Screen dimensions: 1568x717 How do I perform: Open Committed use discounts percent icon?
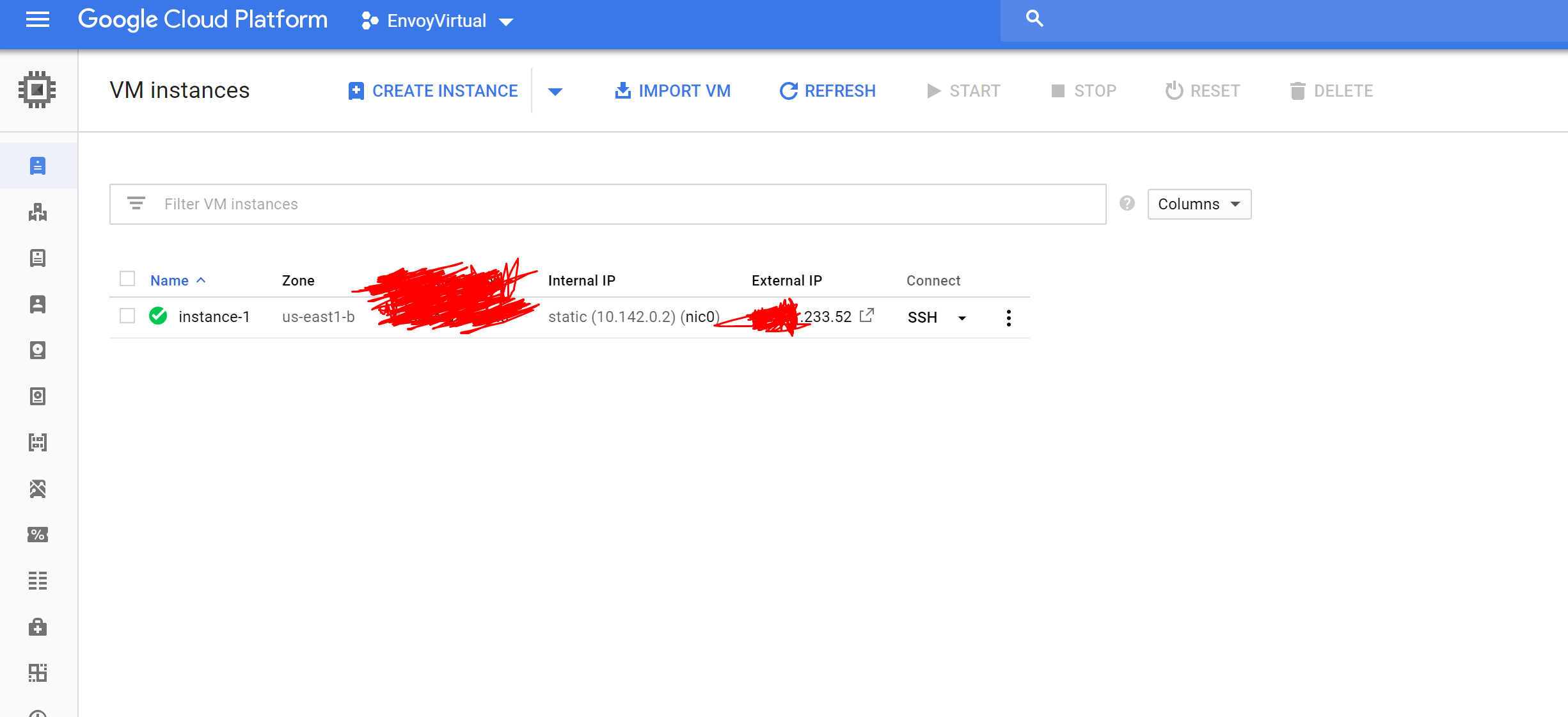[38, 535]
